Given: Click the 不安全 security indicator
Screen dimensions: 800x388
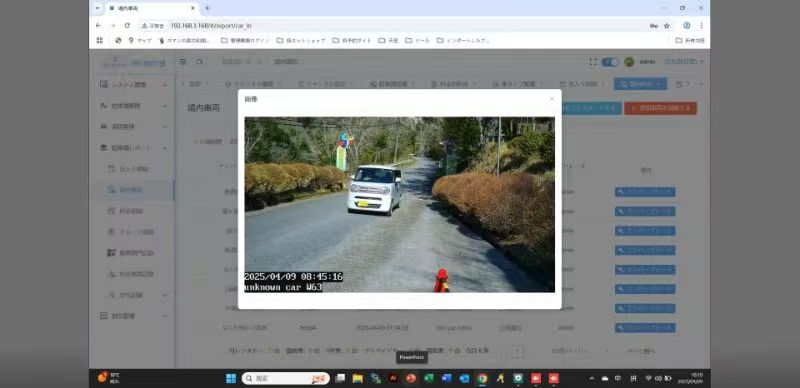Looking at the screenshot, I should [153, 26].
